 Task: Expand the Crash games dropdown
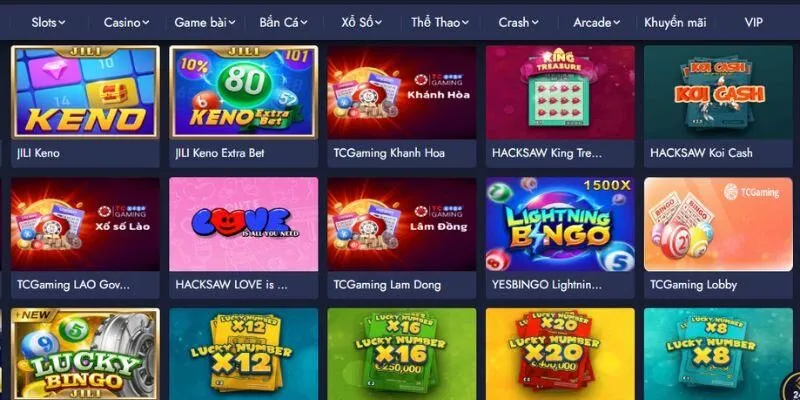(518, 22)
